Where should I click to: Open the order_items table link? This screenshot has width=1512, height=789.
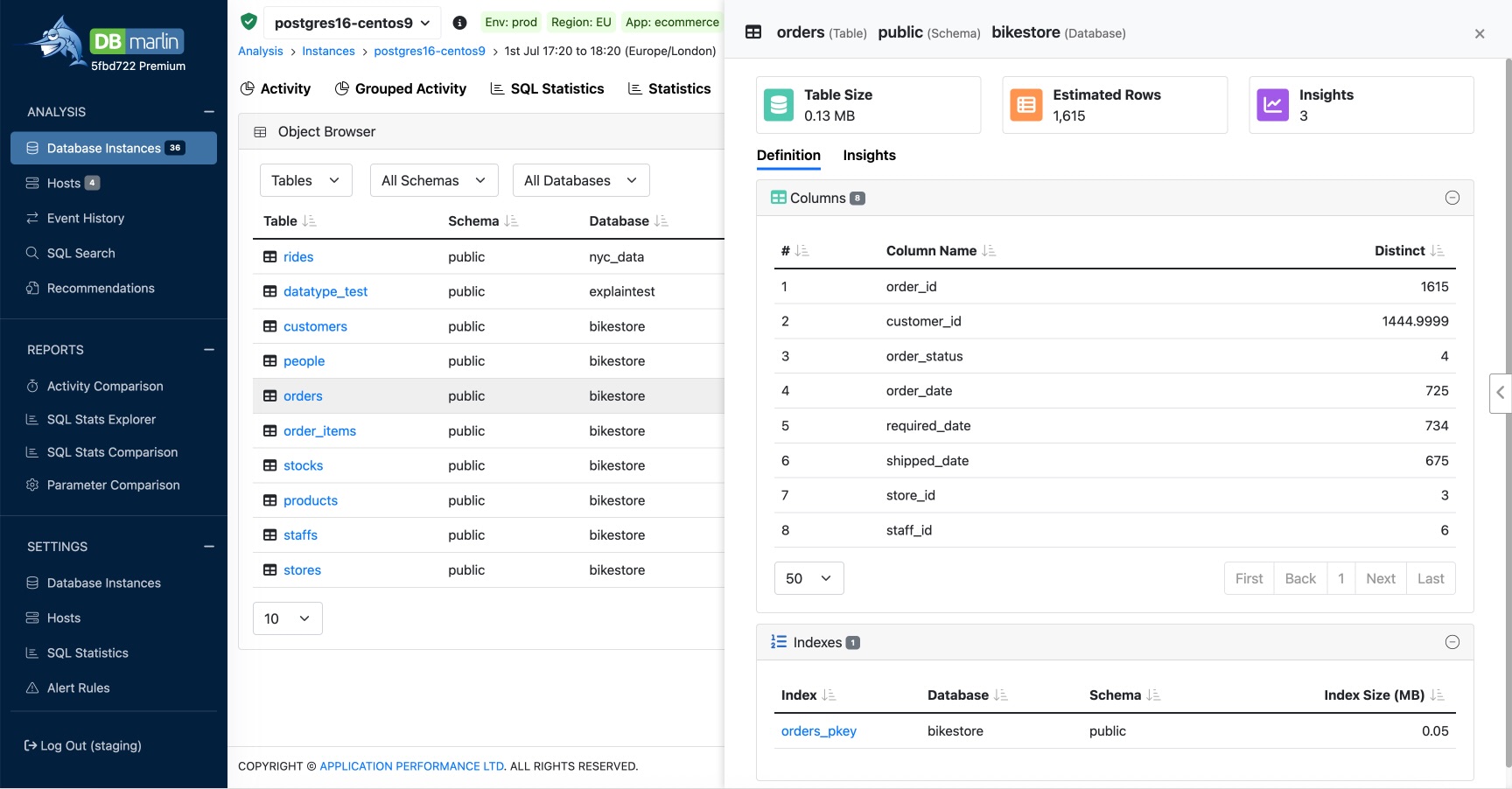pyautogui.click(x=319, y=431)
